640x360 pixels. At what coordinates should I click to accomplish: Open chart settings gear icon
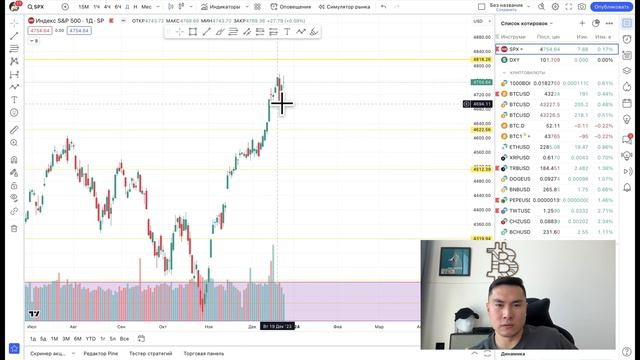point(555,7)
